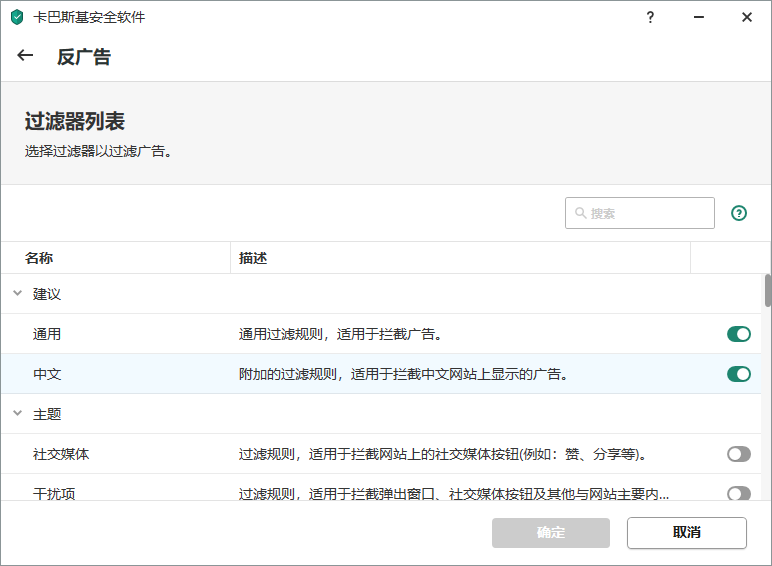Select the 中文 filter row name
The width and height of the screenshot is (772, 566).
point(47,374)
